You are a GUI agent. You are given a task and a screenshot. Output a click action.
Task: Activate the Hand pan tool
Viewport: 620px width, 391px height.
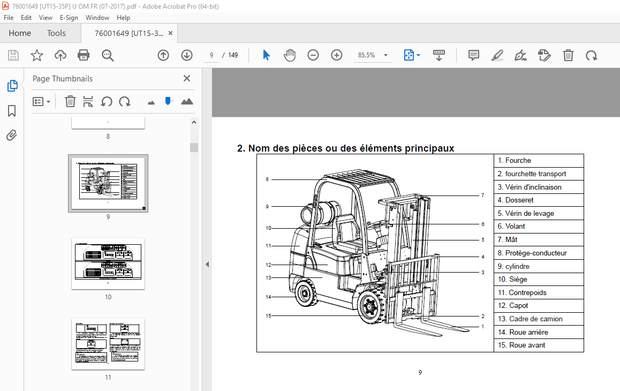click(290, 55)
